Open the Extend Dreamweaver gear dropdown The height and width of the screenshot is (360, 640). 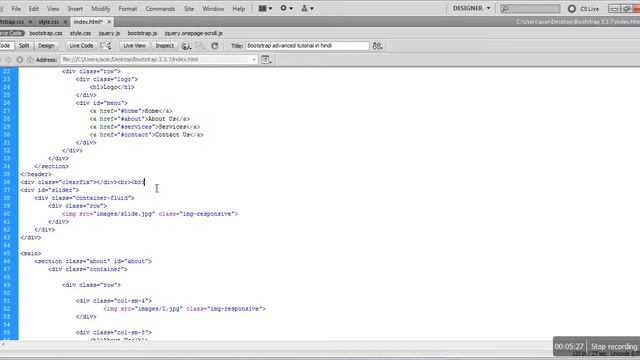pyautogui.click(x=286, y=8)
